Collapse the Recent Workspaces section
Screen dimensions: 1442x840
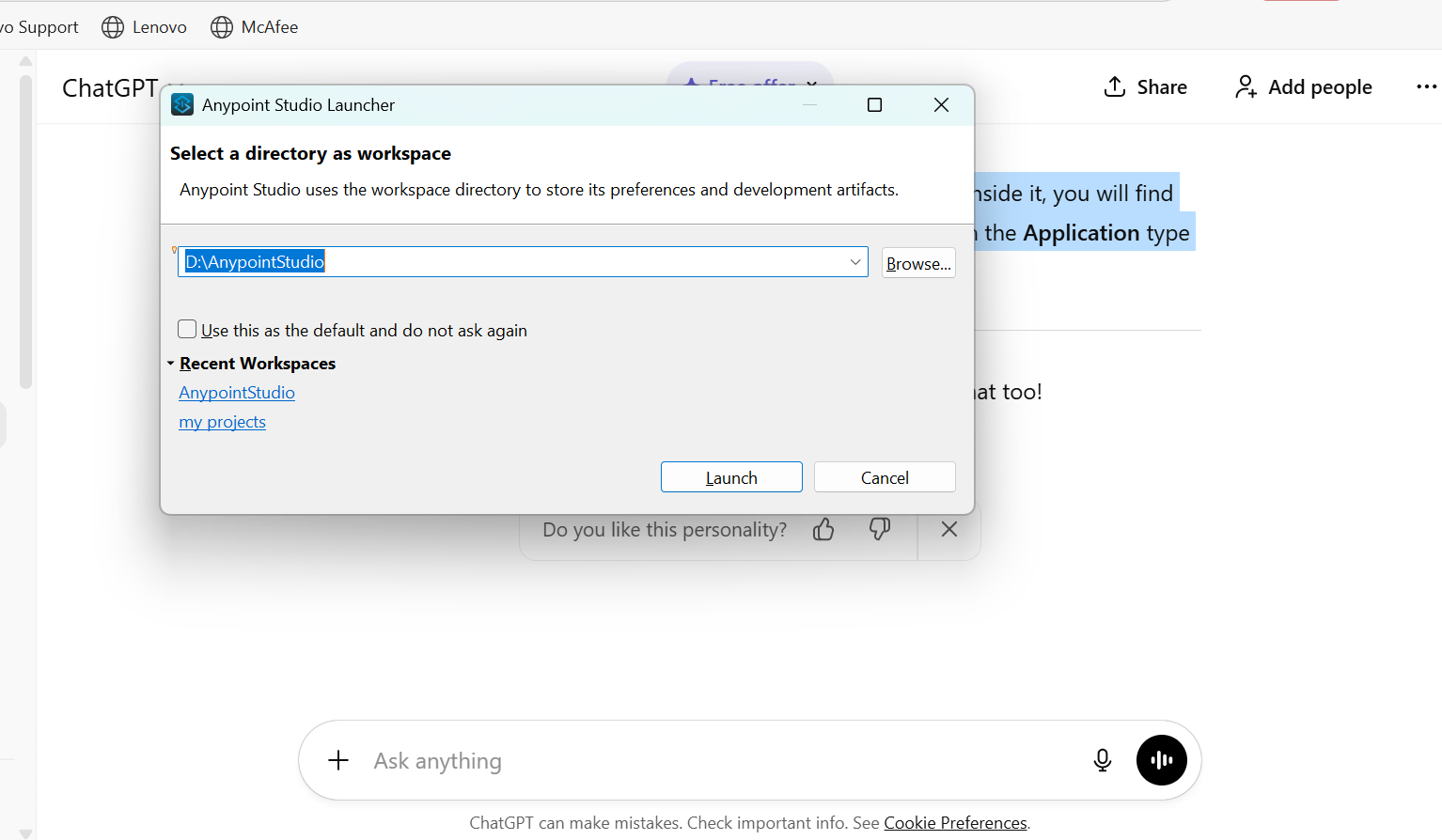[x=171, y=364]
